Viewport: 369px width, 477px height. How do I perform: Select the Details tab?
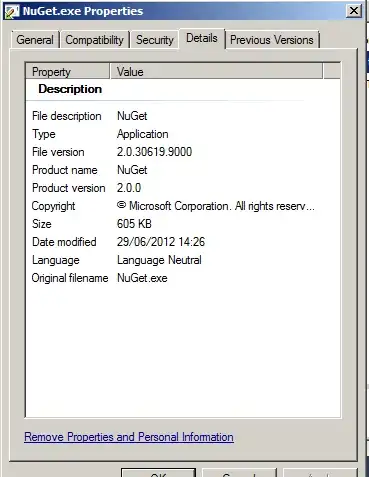tap(202, 38)
